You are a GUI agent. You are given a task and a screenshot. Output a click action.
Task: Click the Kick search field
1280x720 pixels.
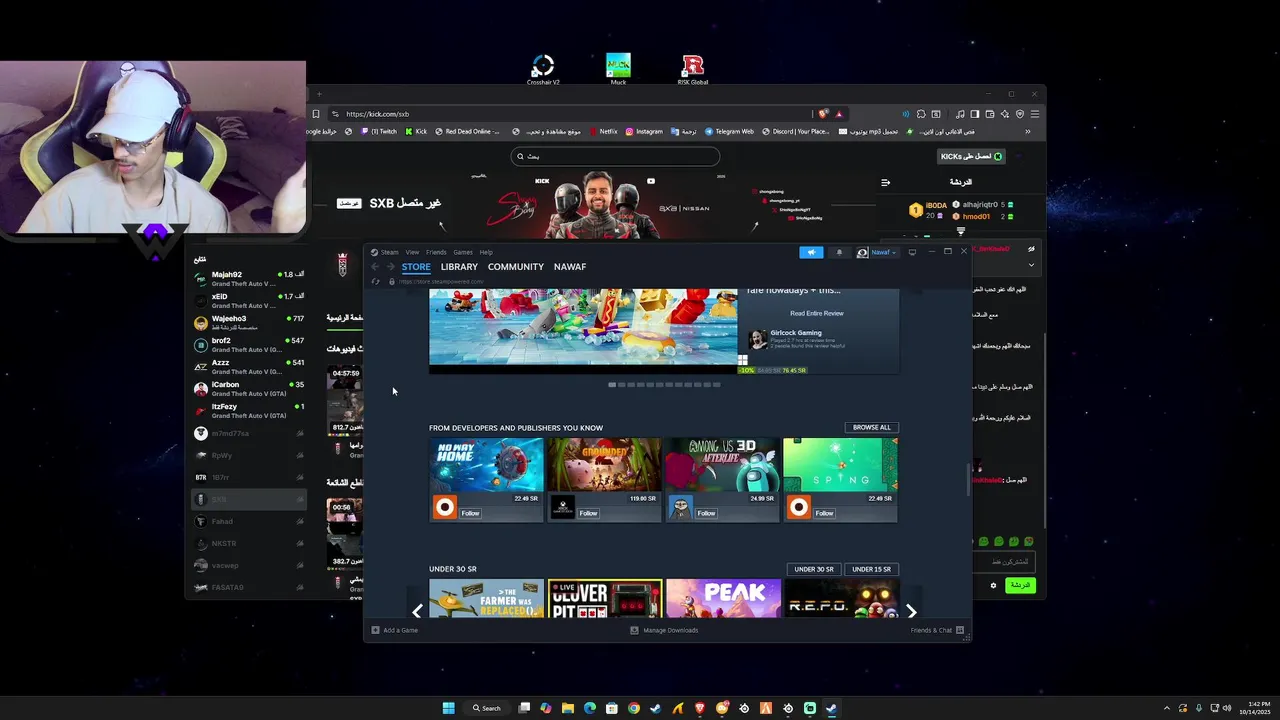pos(615,156)
